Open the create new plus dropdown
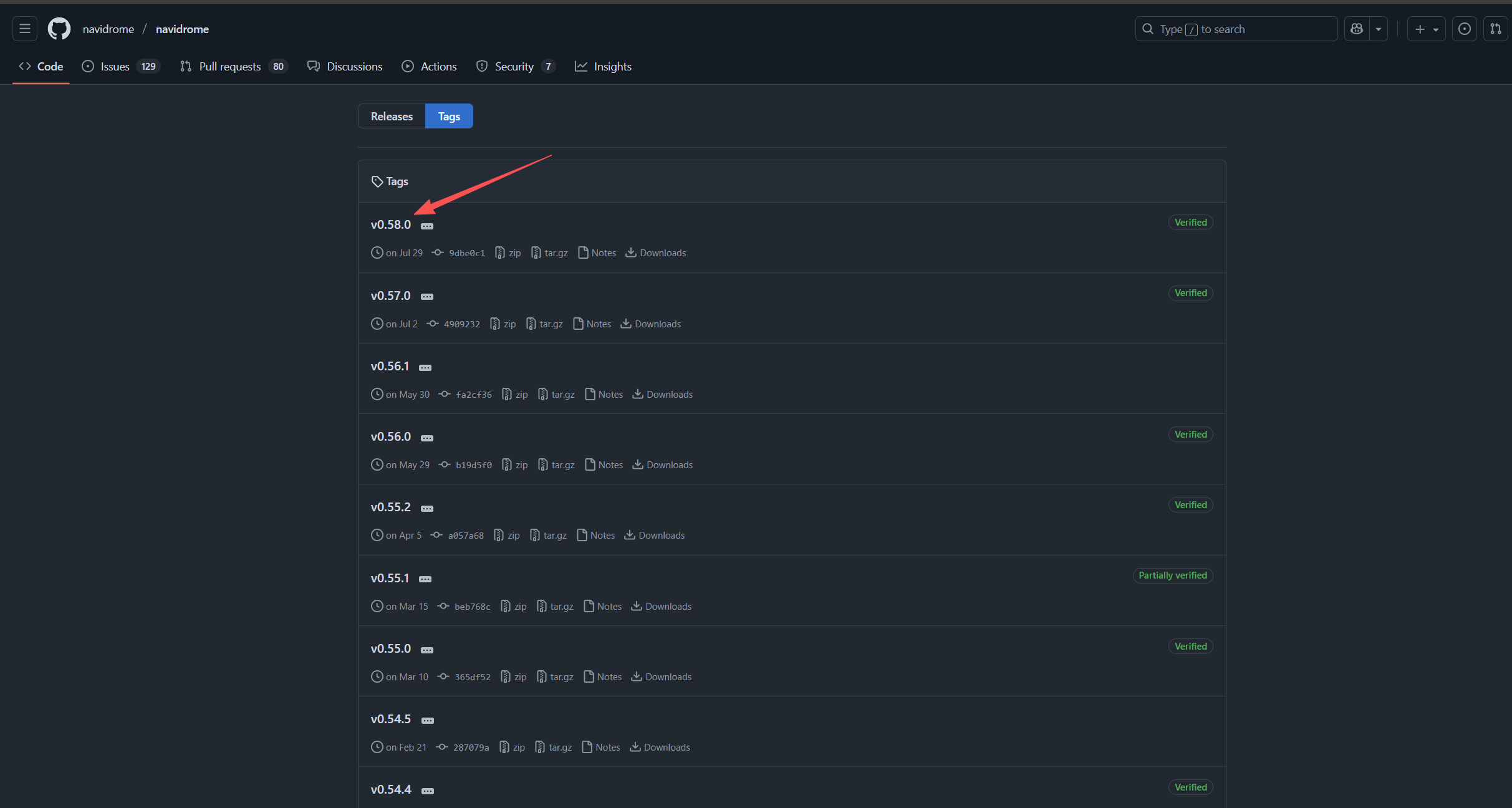Screen dimensions: 1512x808 tap(1426, 29)
